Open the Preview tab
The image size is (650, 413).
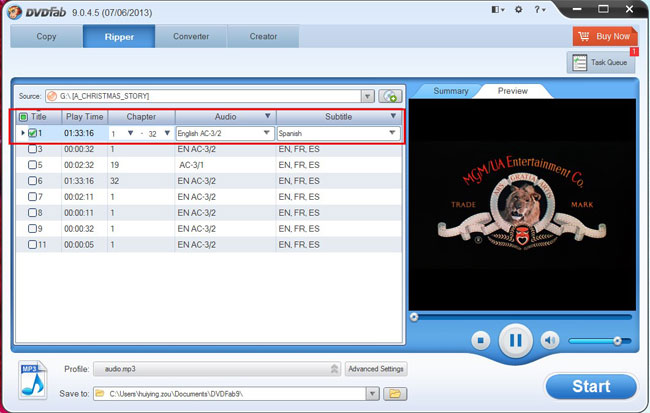[513, 91]
